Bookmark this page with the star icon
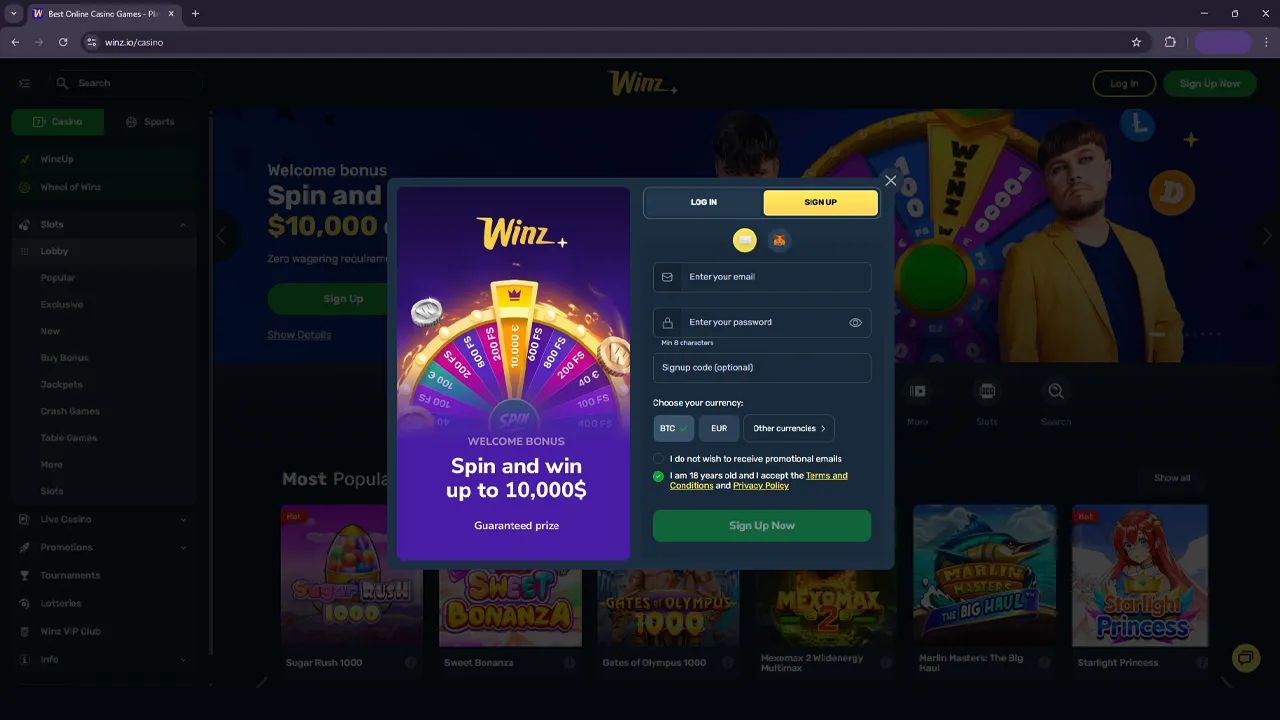 pos(1136,42)
